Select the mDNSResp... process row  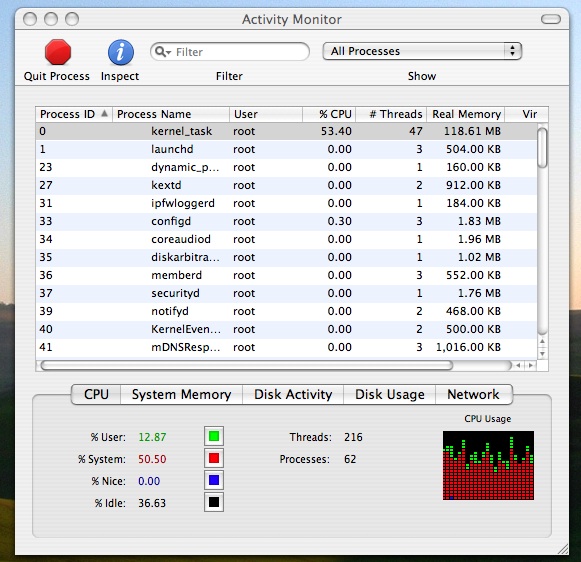tap(286, 347)
